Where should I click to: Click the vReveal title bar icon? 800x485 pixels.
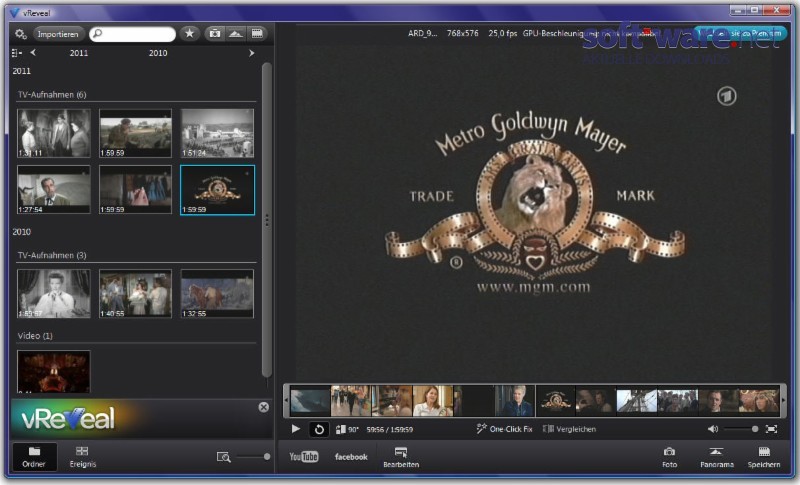pos(14,13)
